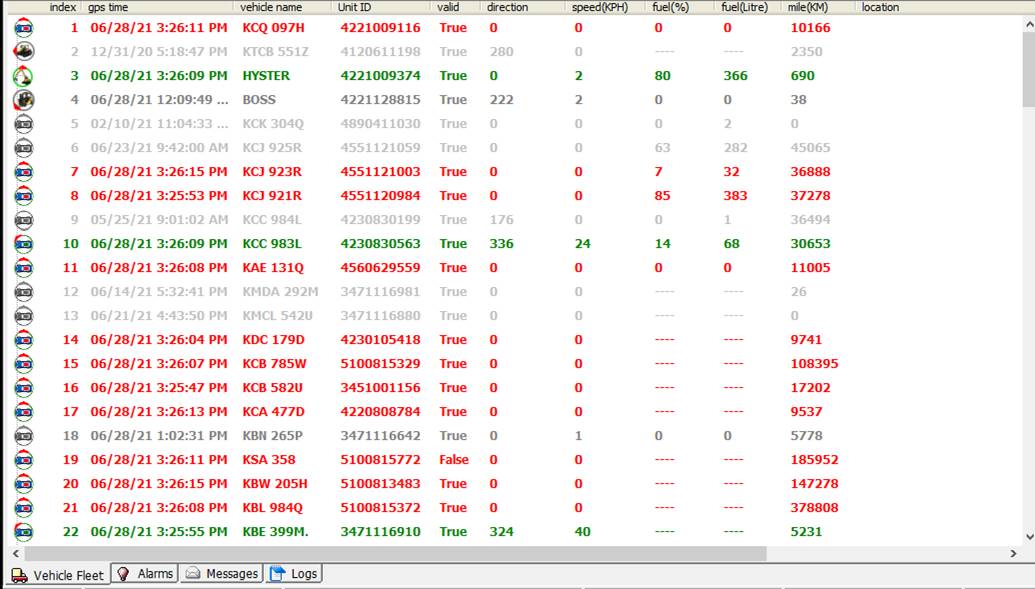Click the vehicle icon for KCJ 923R

23,172
